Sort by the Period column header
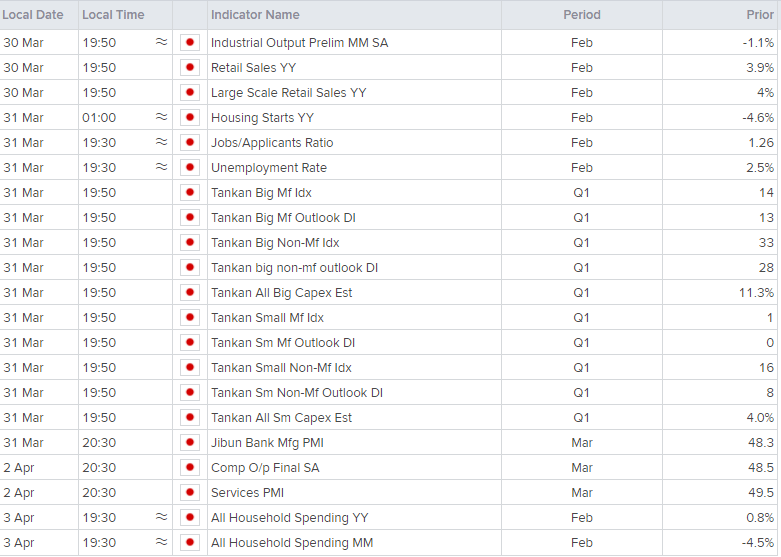781x557 pixels. (x=582, y=15)
